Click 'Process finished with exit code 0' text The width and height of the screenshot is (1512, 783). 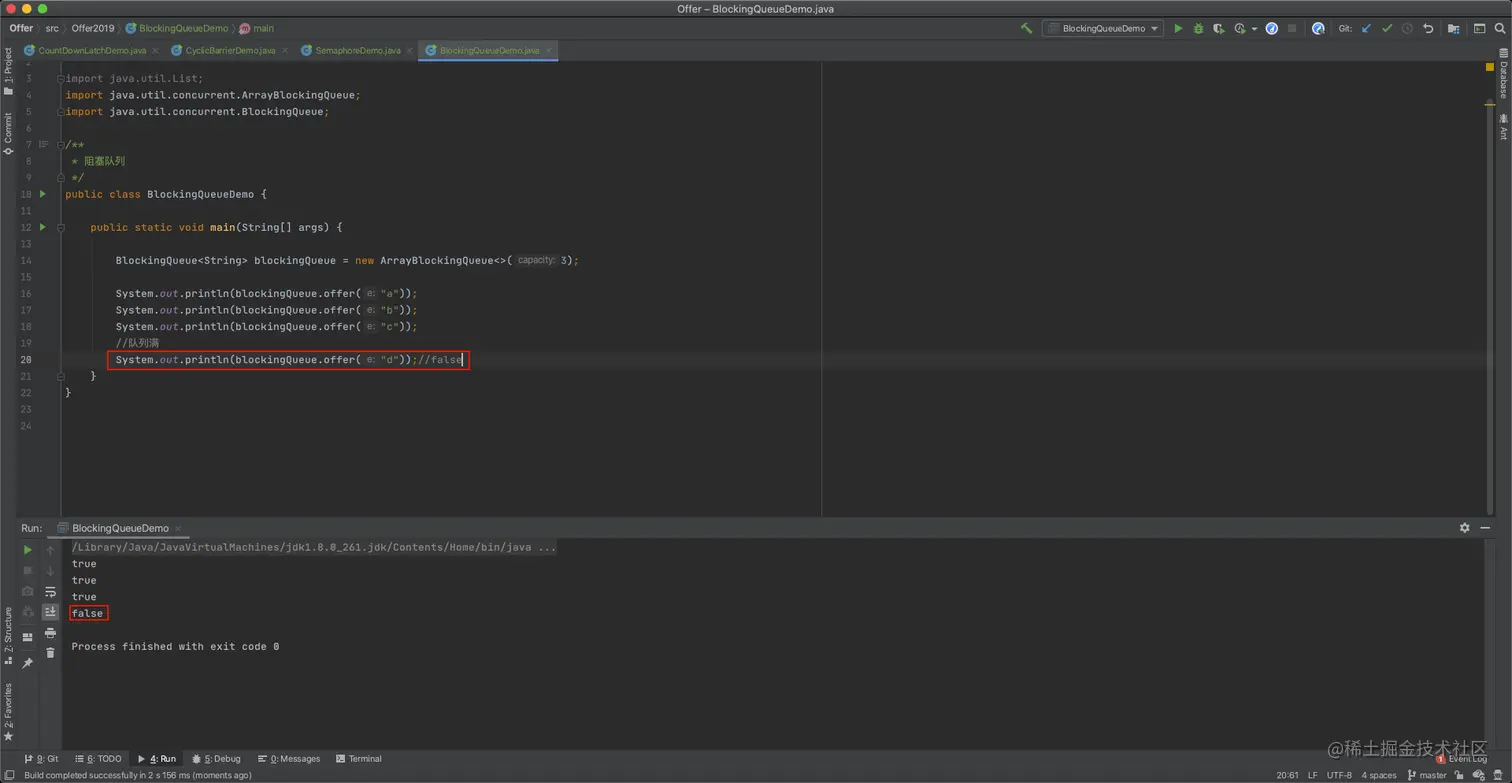coord(175,647)
